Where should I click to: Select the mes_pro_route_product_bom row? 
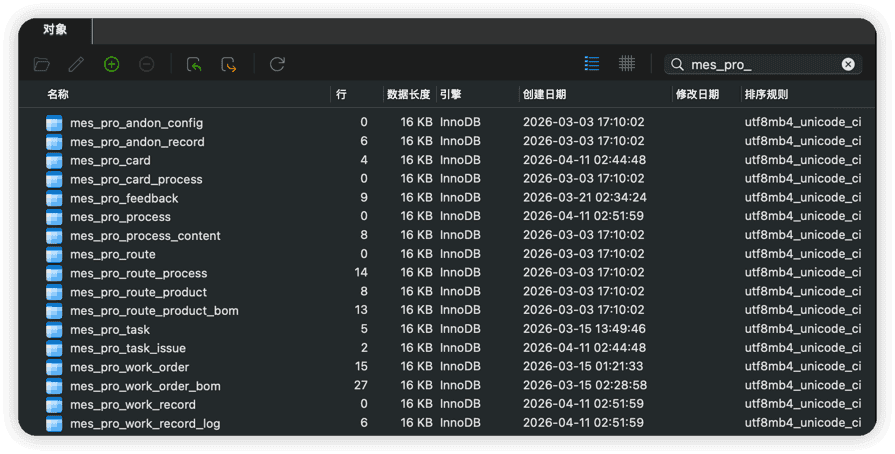pos(447,311)
